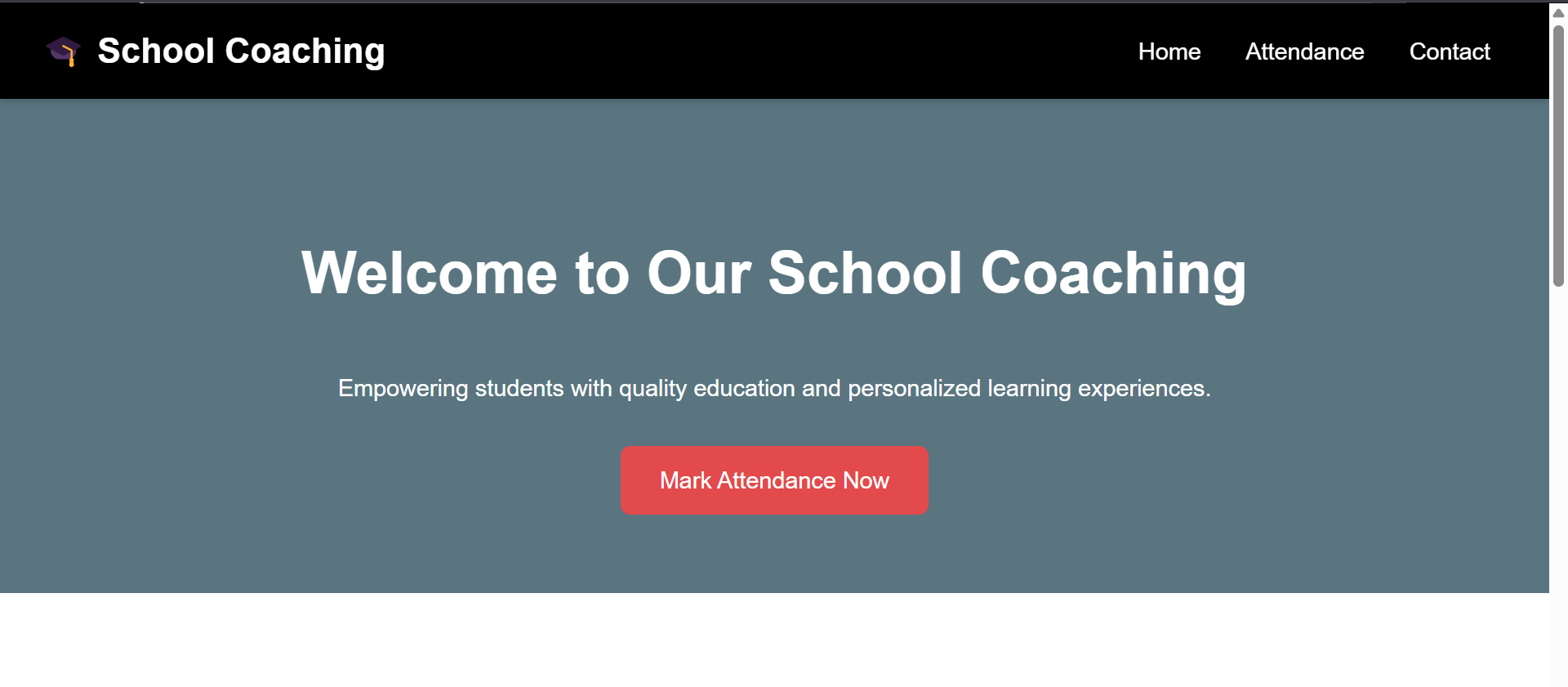Click the scrollbar up arrow
The width and height of the screenshot is (1568, 687).
(x=1558, y=12)
